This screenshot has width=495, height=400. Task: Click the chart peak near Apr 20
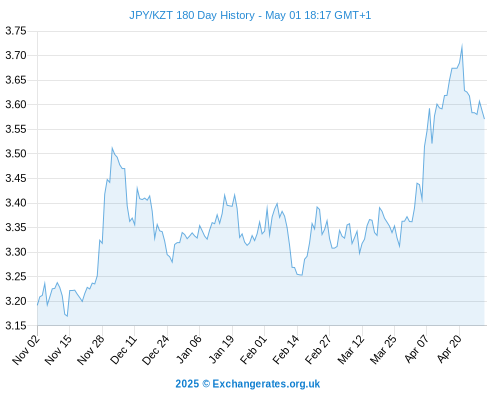[462, 46]
